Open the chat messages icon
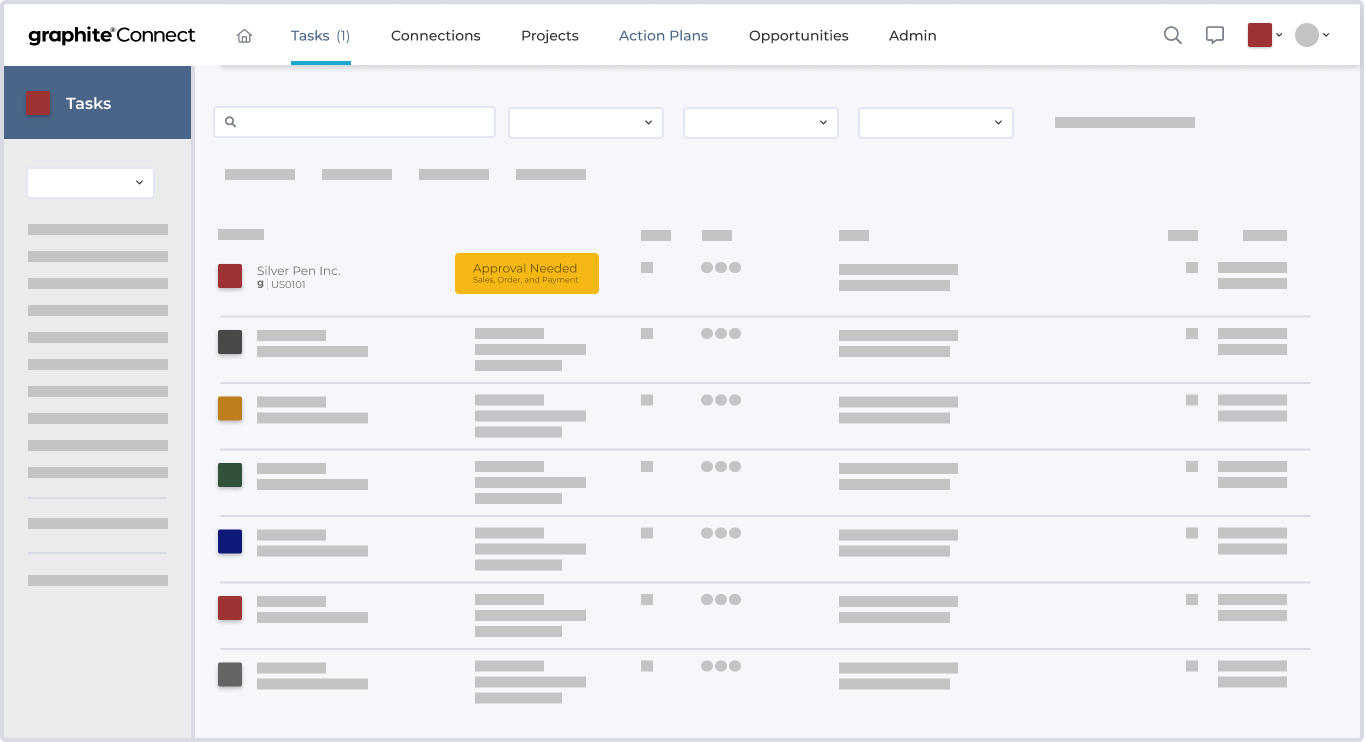Image resolution: width=1366 pixels, height=742 pixels. tap(1214, 35)
